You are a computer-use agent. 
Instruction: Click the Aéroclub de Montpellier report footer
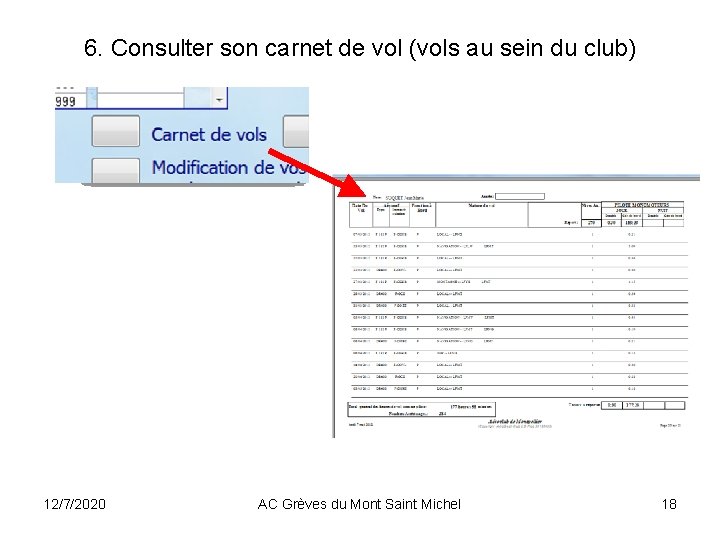click(515, 421)
